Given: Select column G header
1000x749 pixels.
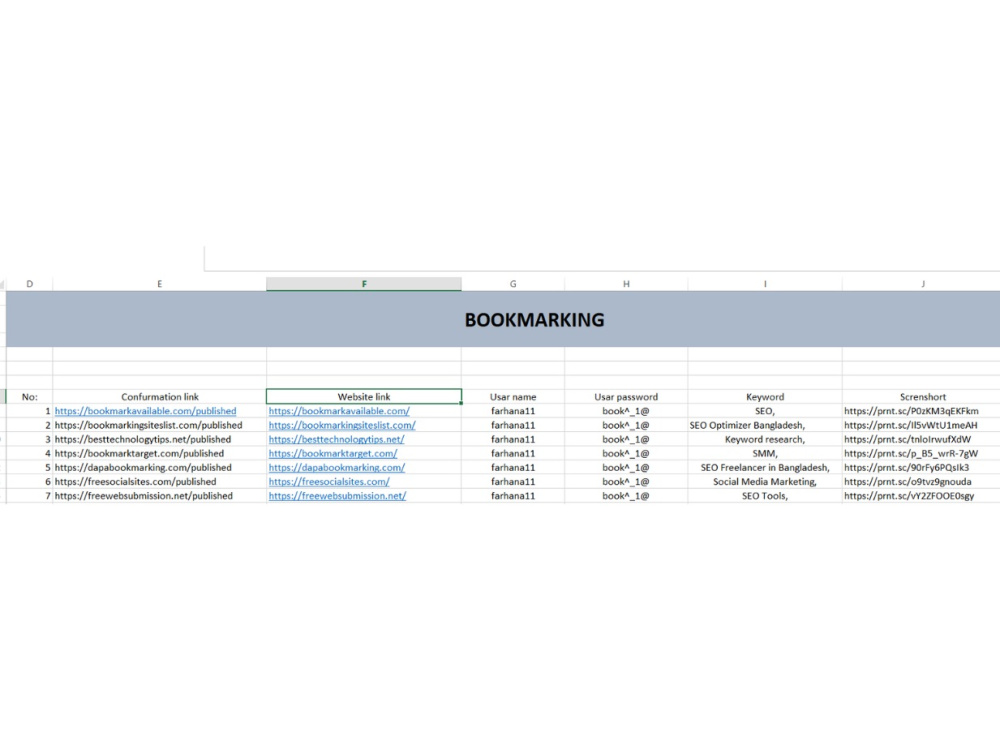Looking at the screenshot, I should pos(513,284).
